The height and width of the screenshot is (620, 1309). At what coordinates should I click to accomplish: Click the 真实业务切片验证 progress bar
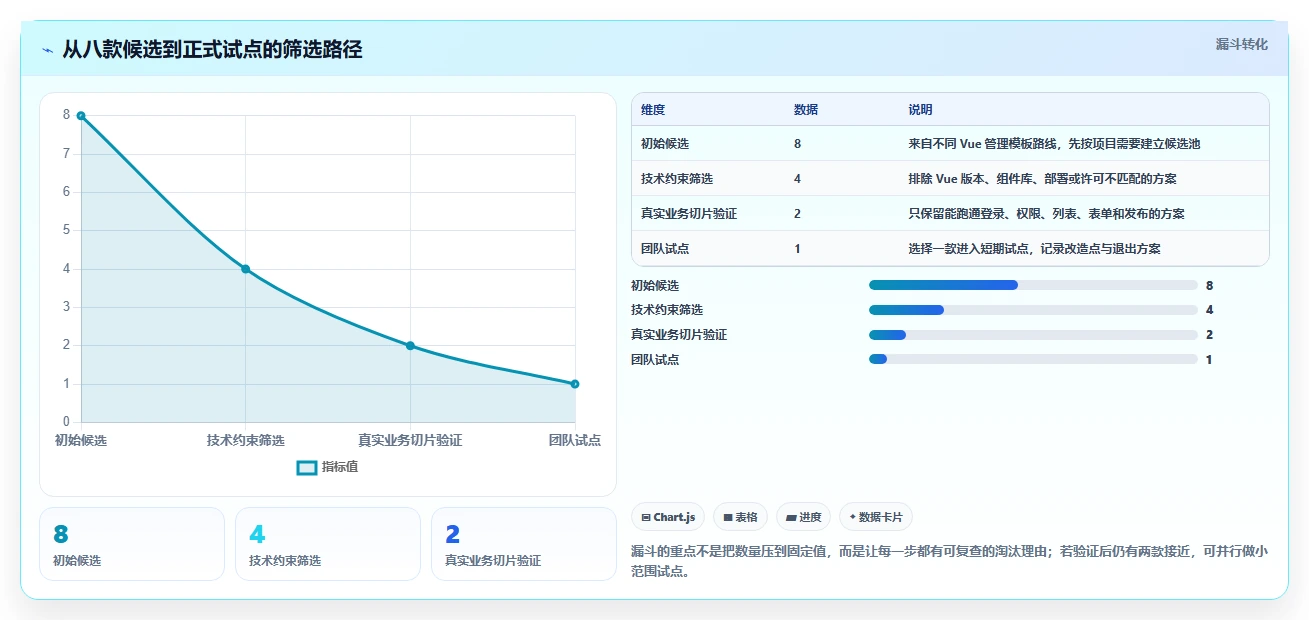pyautogui.click(x=1033, y=335)
